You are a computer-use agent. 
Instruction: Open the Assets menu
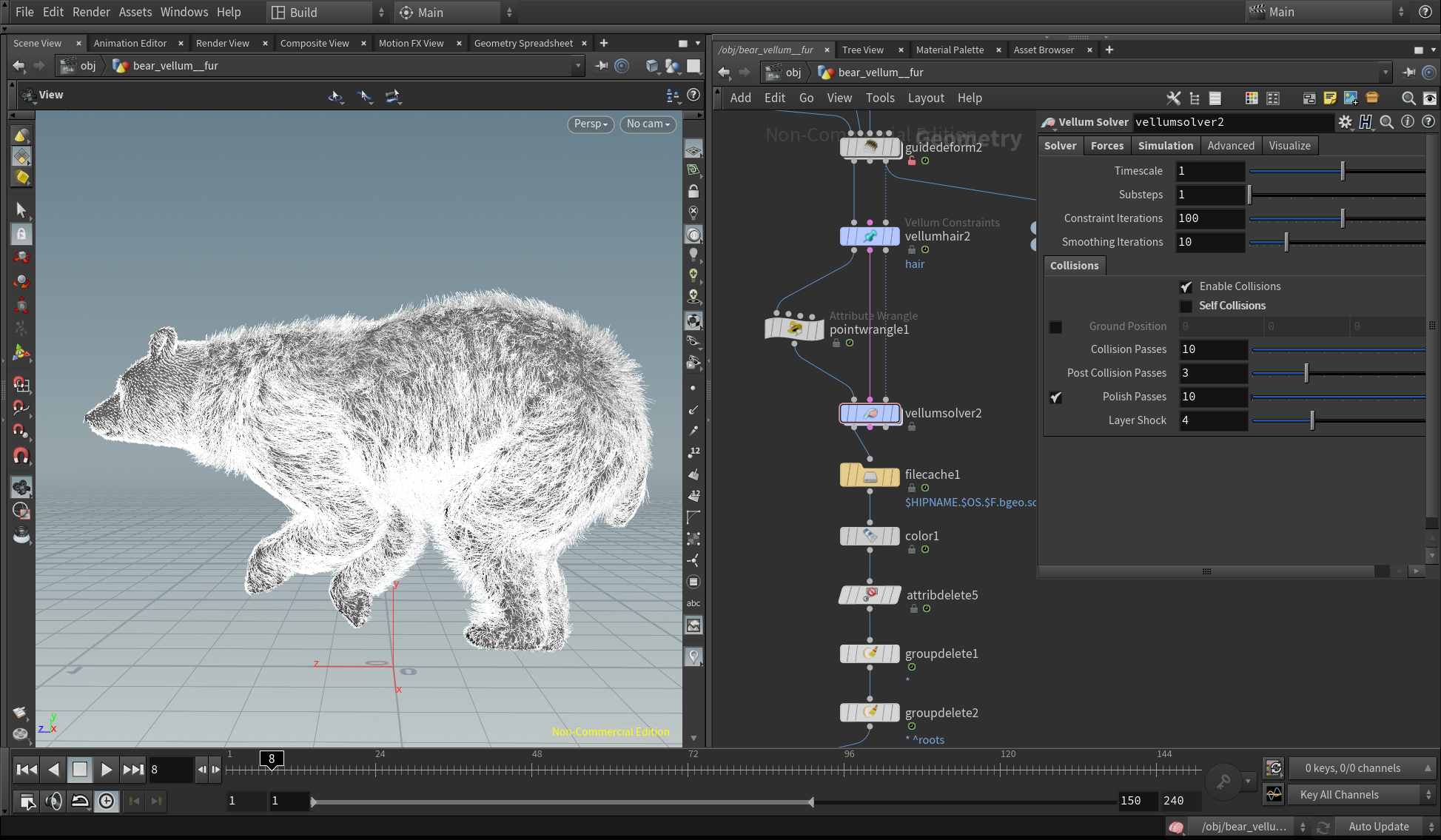click(x=135, y=12)
